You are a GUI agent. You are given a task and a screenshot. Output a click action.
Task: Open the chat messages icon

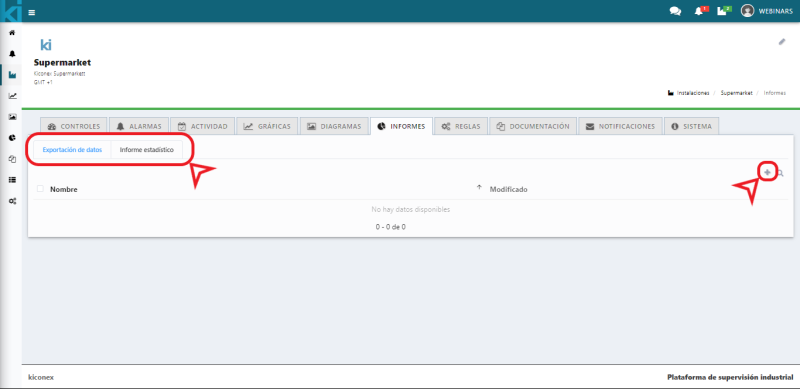(675, 11)
